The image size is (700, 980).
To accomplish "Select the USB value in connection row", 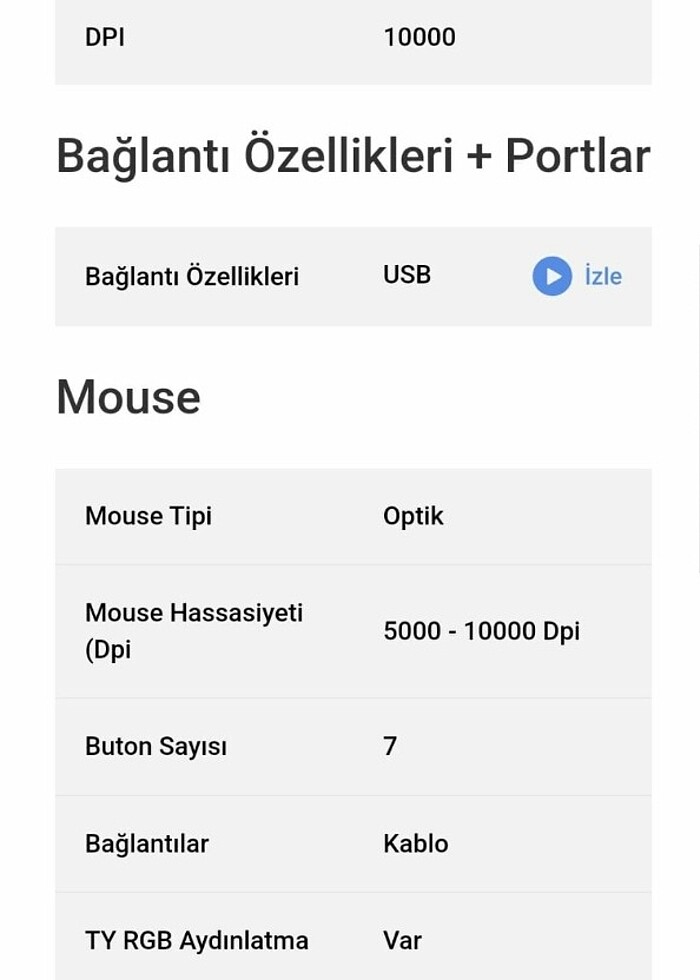I will tap(406, 276).
